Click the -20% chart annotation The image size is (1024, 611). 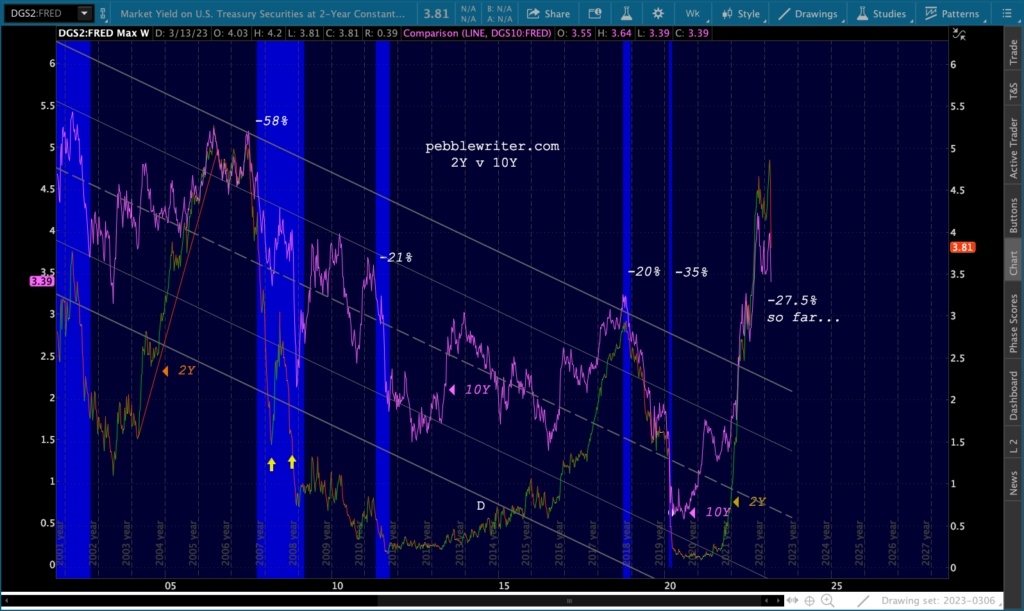tap(644, 272)
